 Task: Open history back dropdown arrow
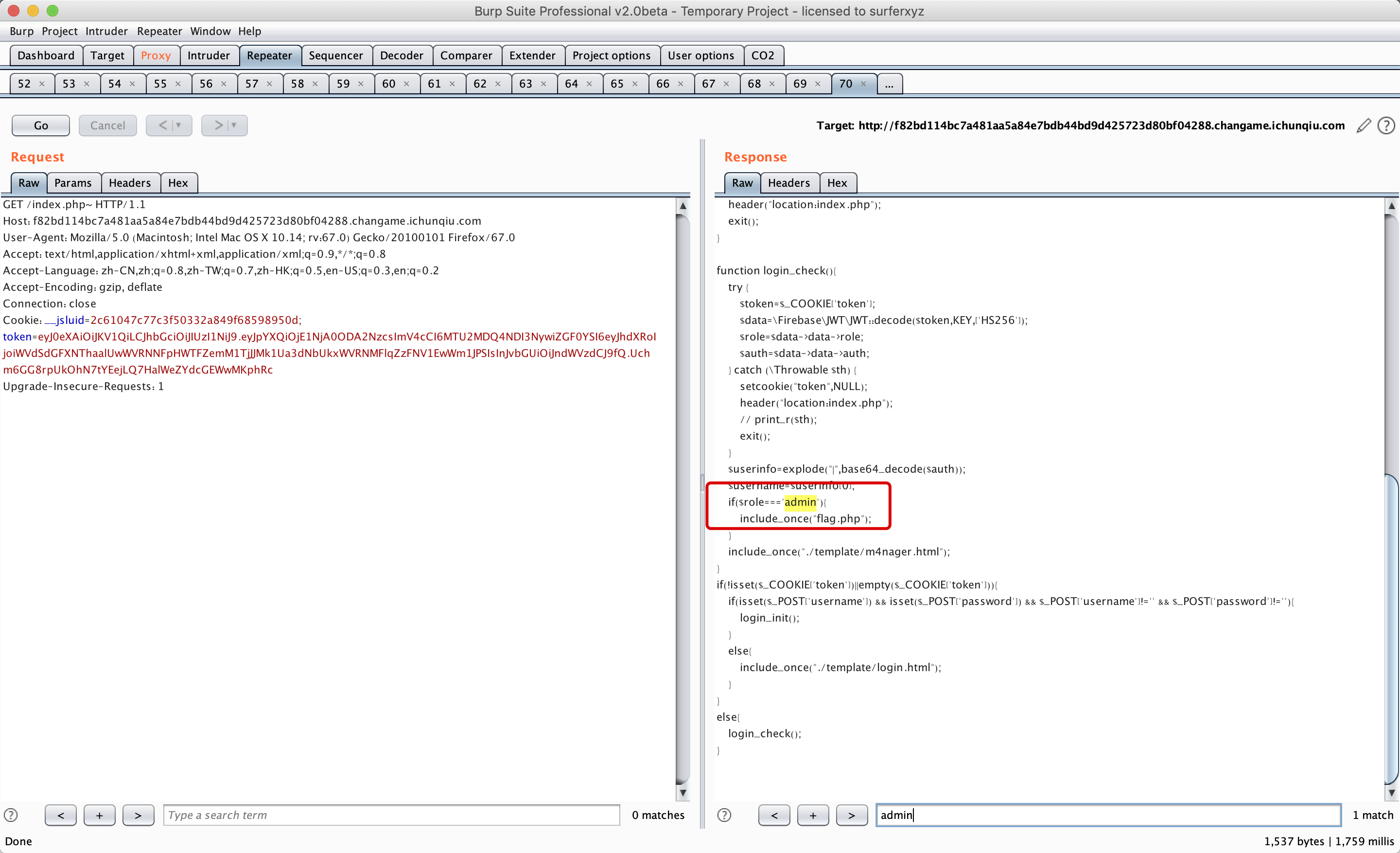pyautogui.click(x=178, y=125)
